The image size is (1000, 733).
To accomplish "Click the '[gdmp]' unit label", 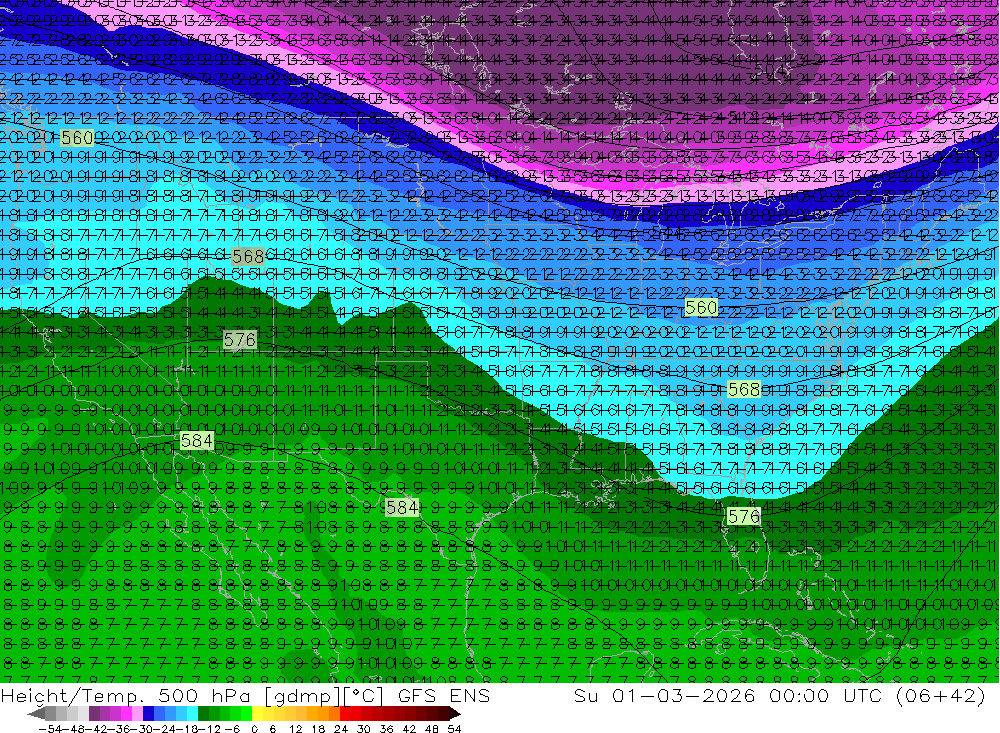I will 303,696.
